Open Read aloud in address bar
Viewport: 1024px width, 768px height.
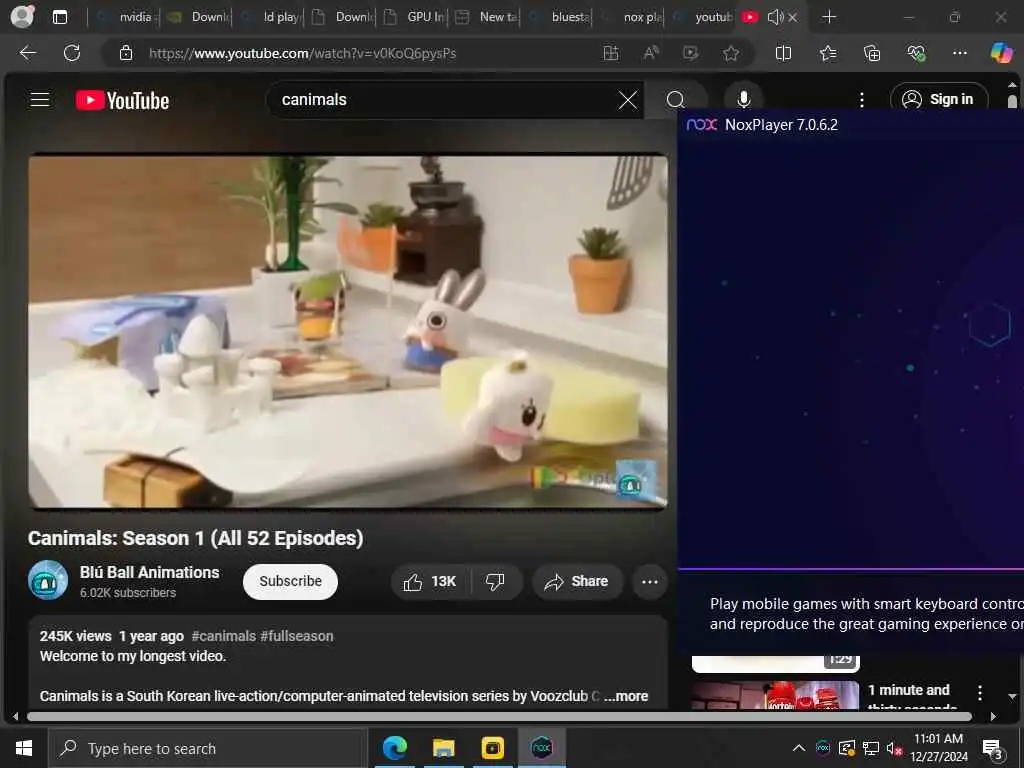click(651, 53)
